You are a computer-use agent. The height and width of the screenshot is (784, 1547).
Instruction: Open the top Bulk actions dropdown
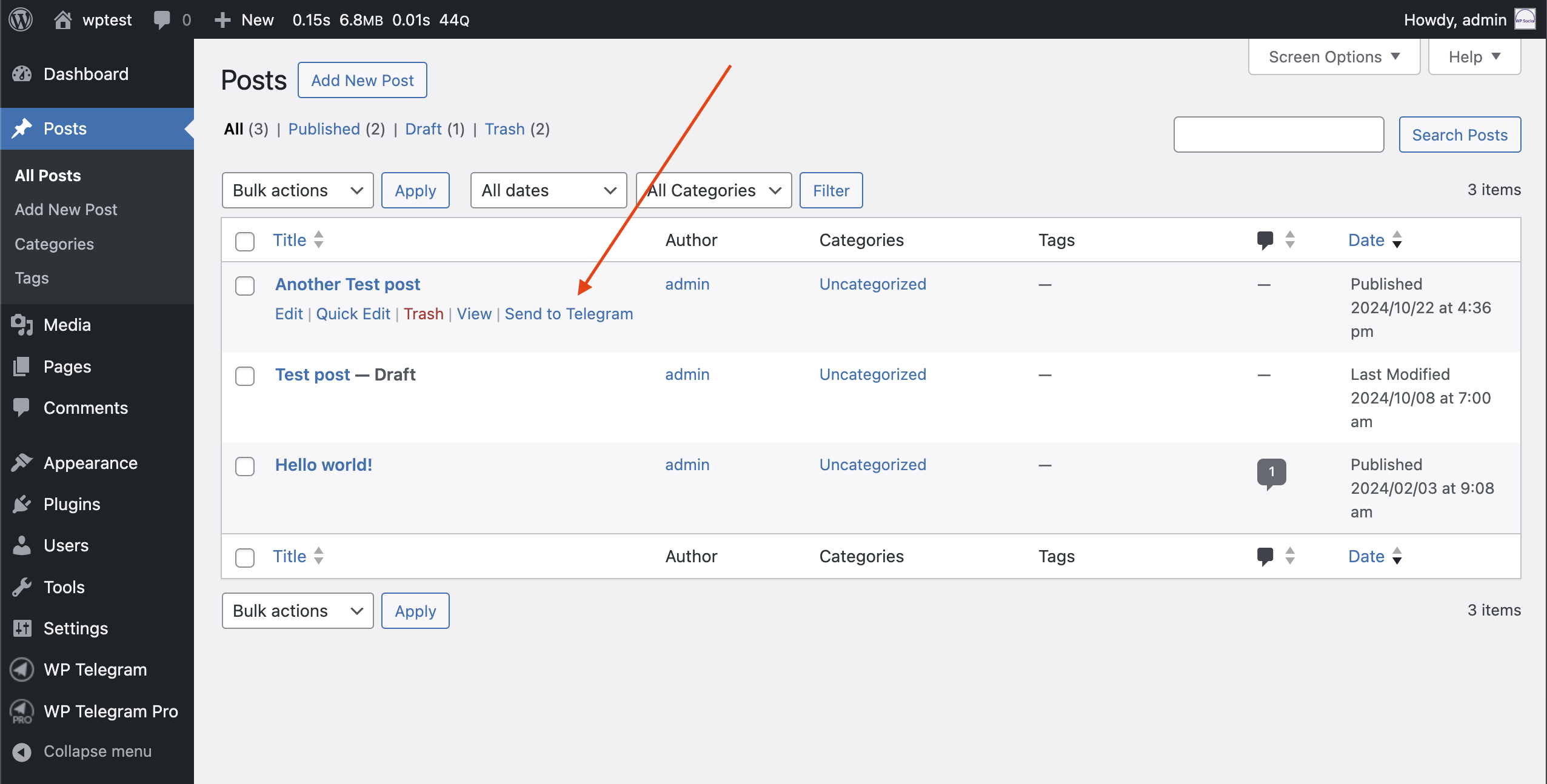(297, 190)
